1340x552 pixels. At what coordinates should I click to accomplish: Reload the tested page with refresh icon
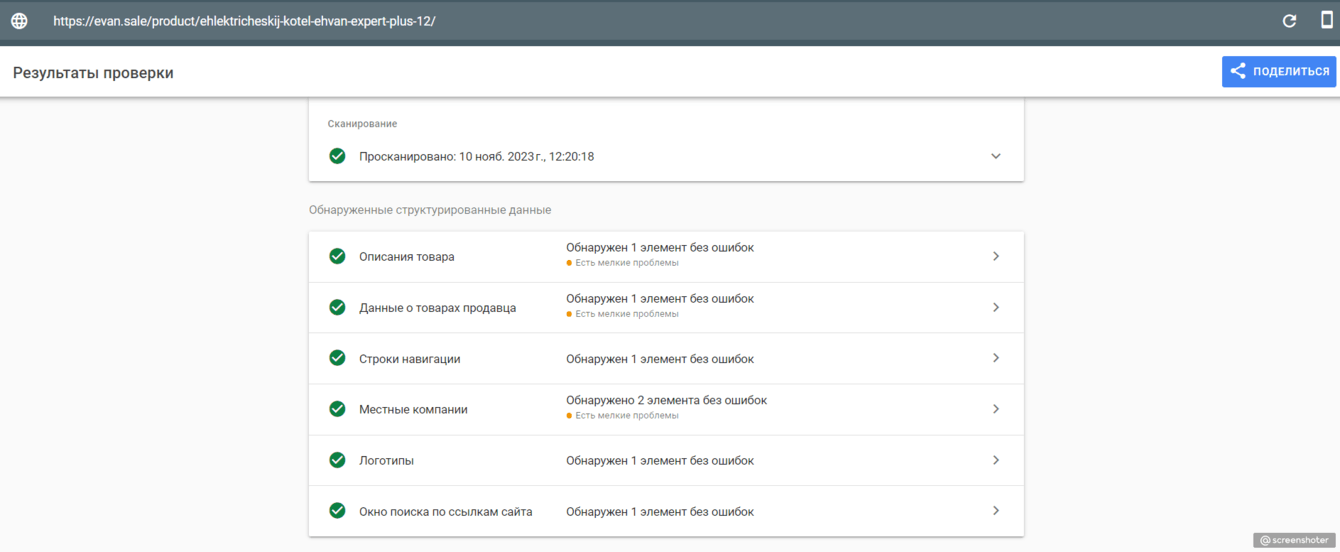point(1289,21)
